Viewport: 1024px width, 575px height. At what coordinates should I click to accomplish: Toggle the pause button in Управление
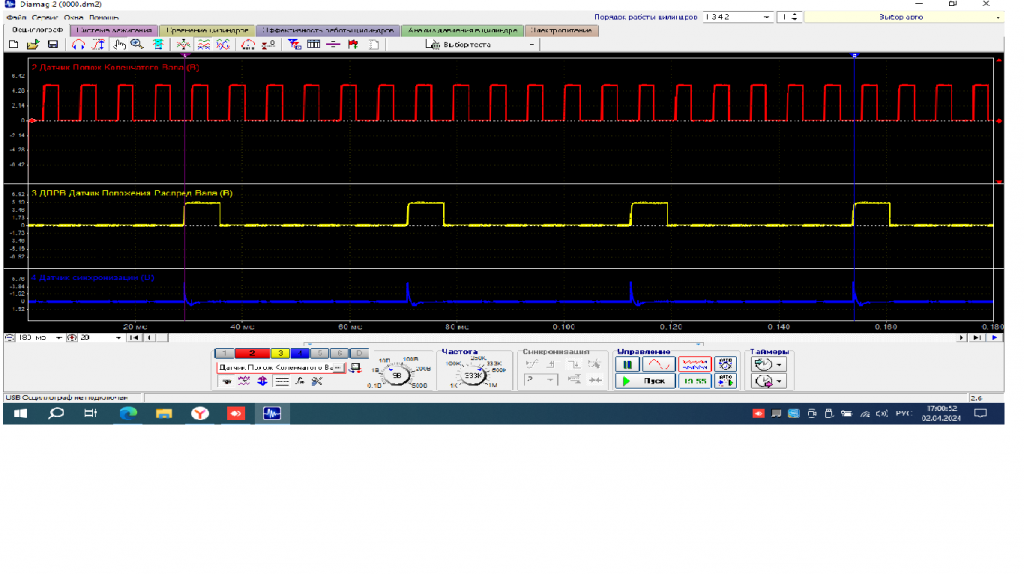(x=628, y=365)
